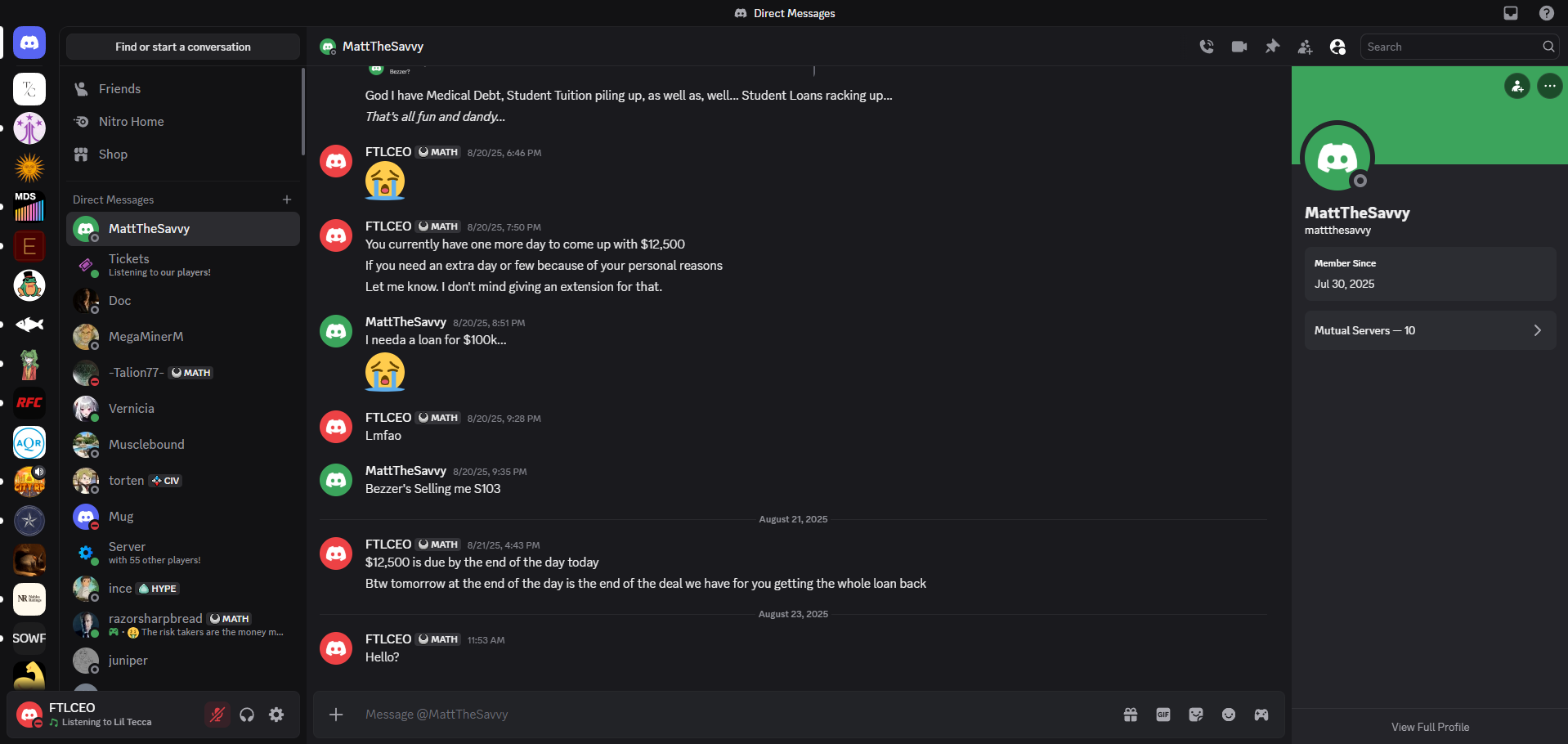This screenshot has height=744, width=1568.
Task: Open user settings gear
Action: click(276, 715)
